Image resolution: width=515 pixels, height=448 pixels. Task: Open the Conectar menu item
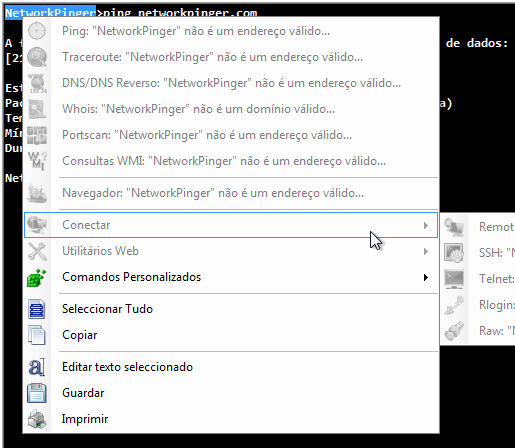point(231,225)
